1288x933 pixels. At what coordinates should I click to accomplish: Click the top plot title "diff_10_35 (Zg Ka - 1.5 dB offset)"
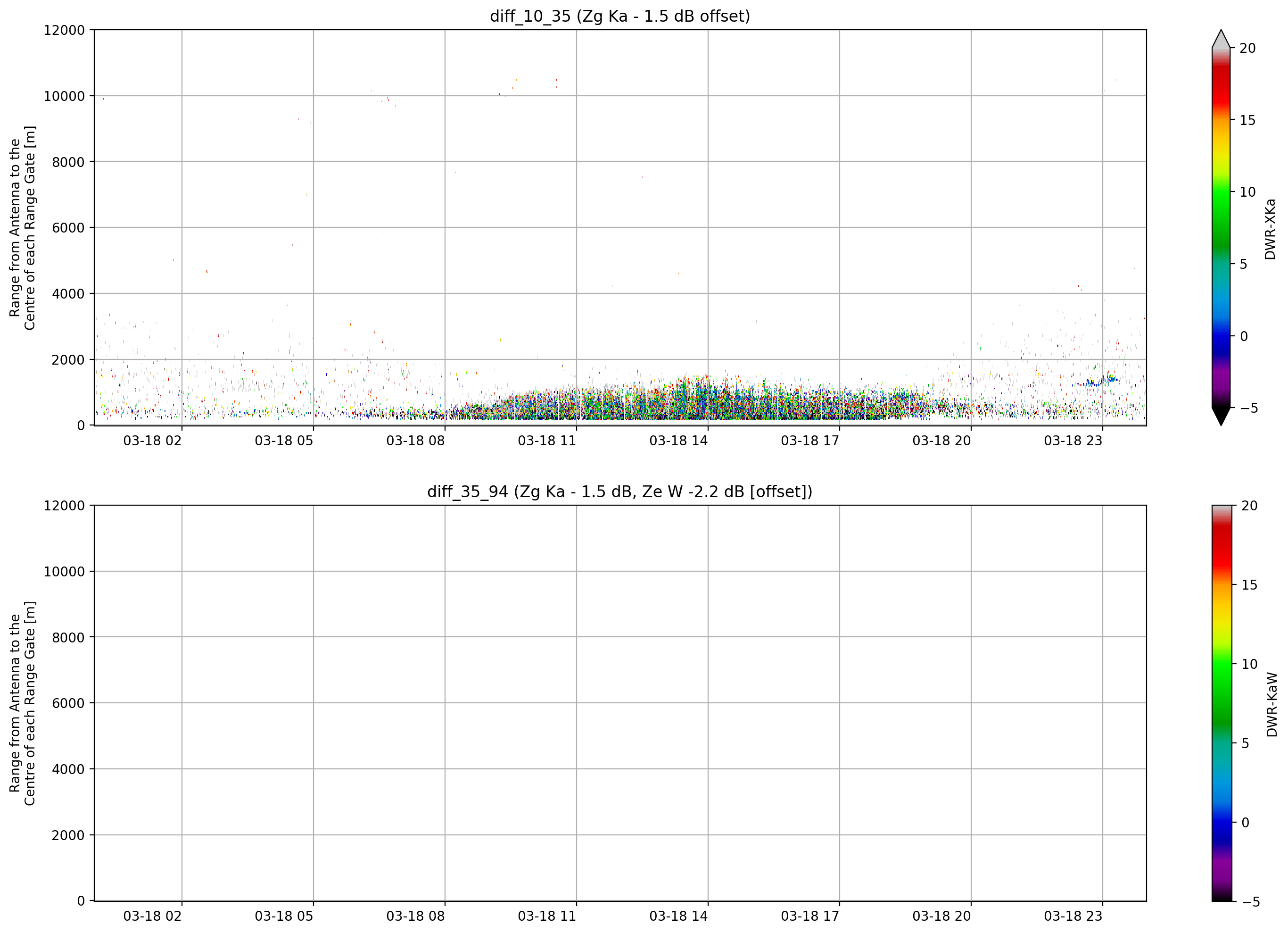click(619, 16)
